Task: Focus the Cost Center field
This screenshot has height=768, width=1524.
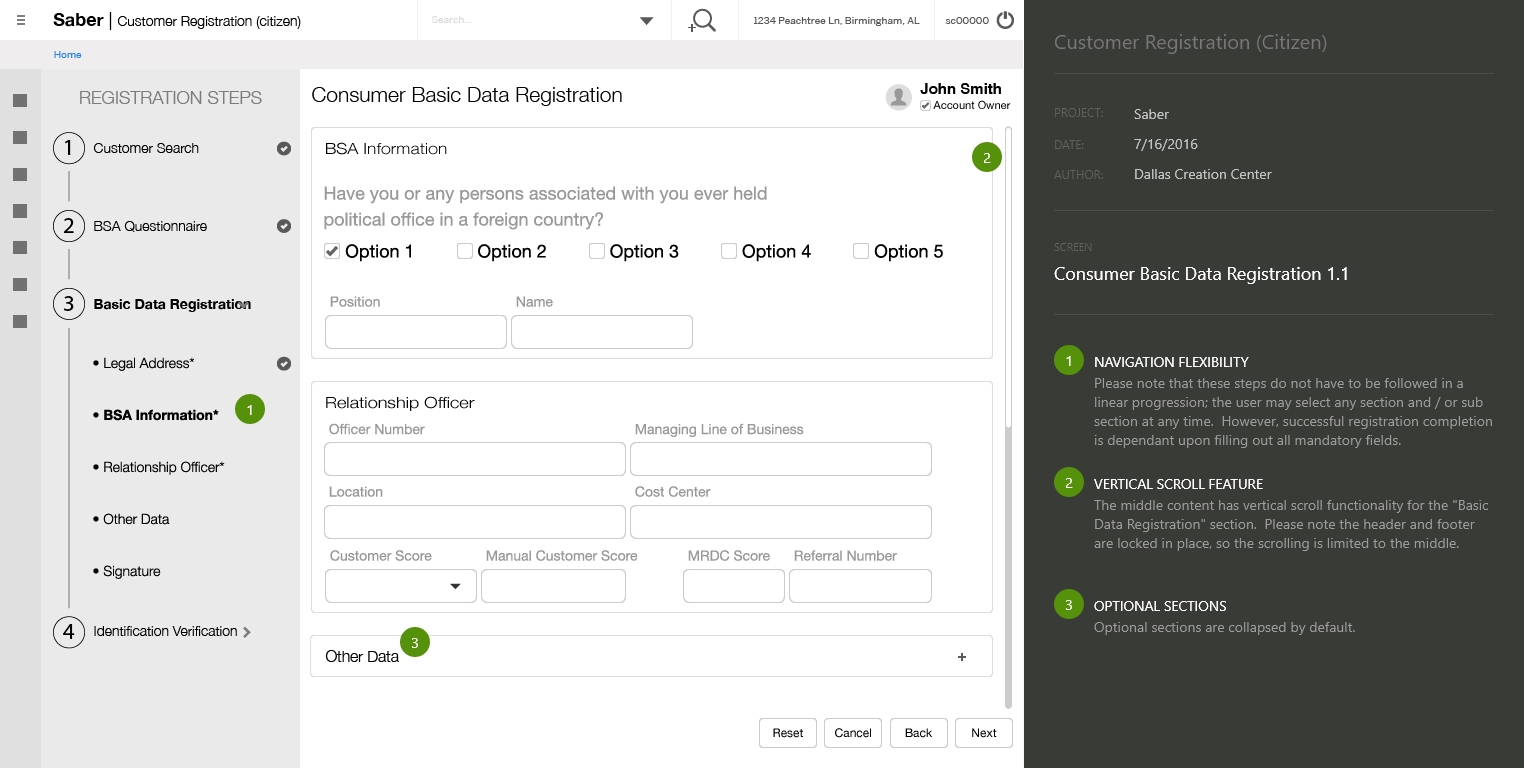Action: point(781,522)
